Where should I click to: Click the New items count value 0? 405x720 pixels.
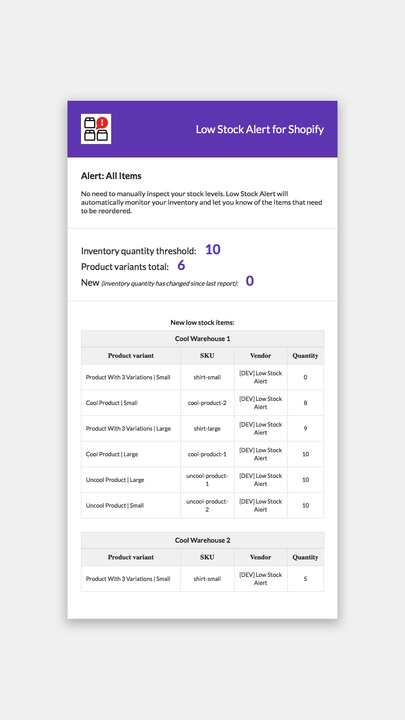click(x=249, y=281)
